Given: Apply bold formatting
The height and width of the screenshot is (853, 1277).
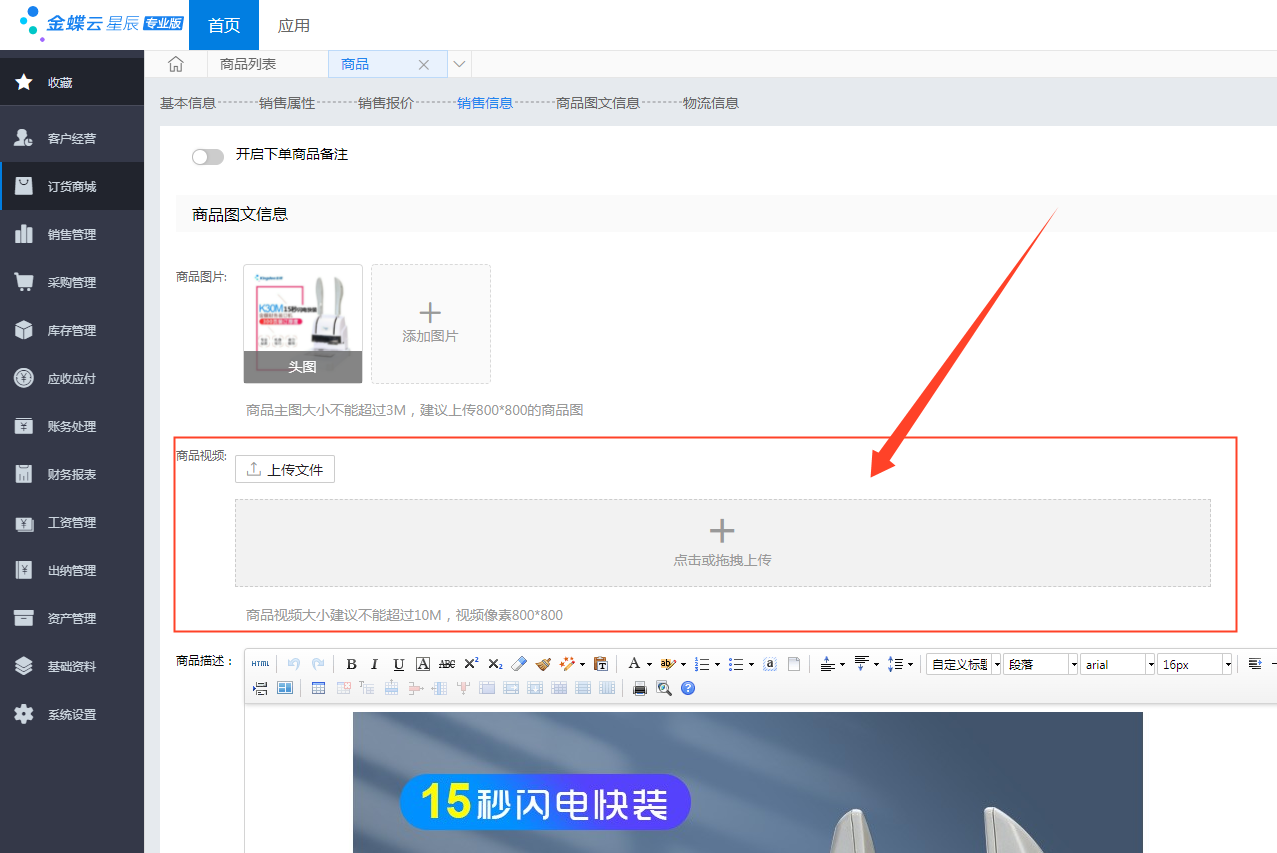Looking at the screenshot, I should pyautogui.click(x=351, y=664).
